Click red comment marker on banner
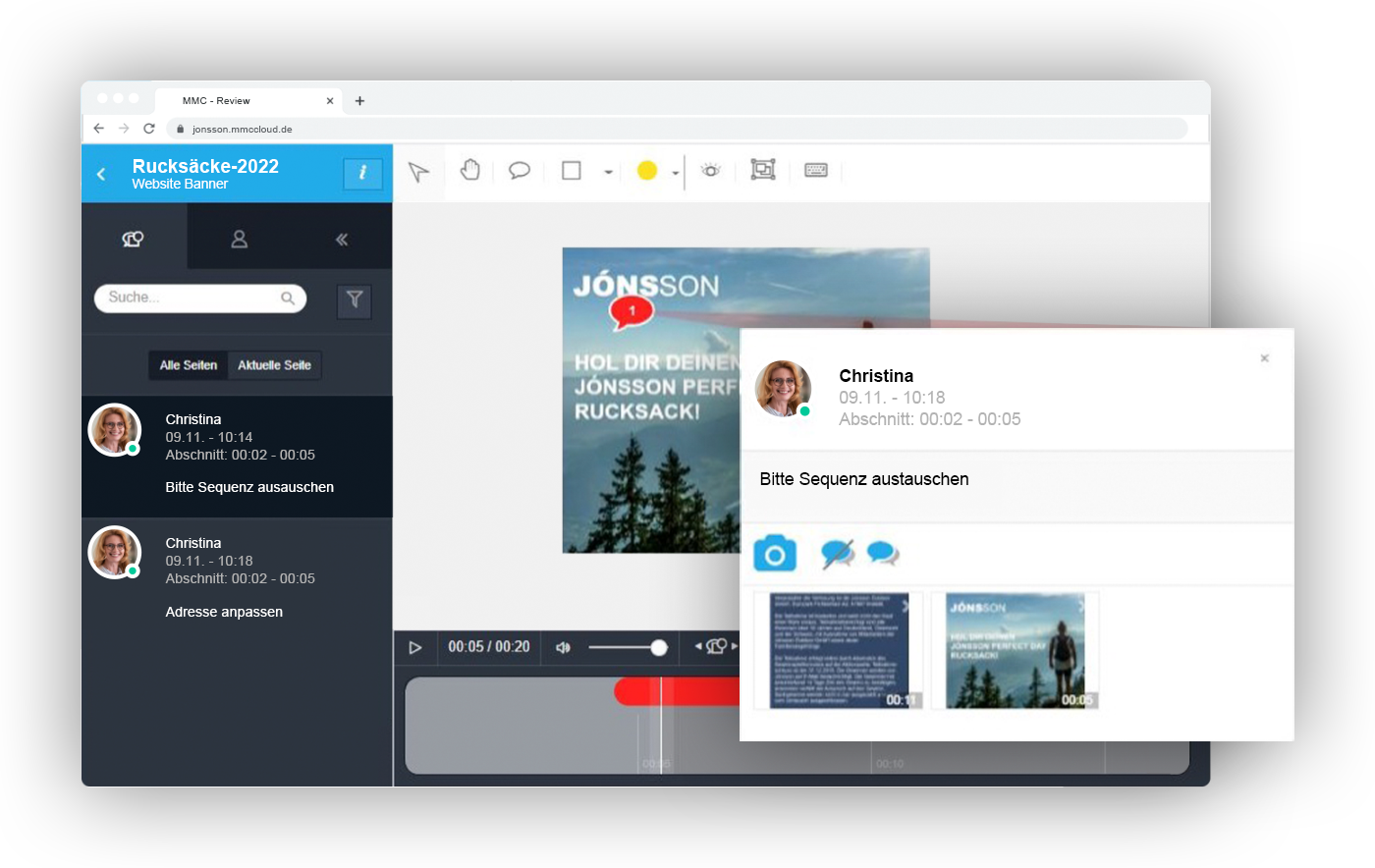The image size is (1375, 868). pos(632,312)
